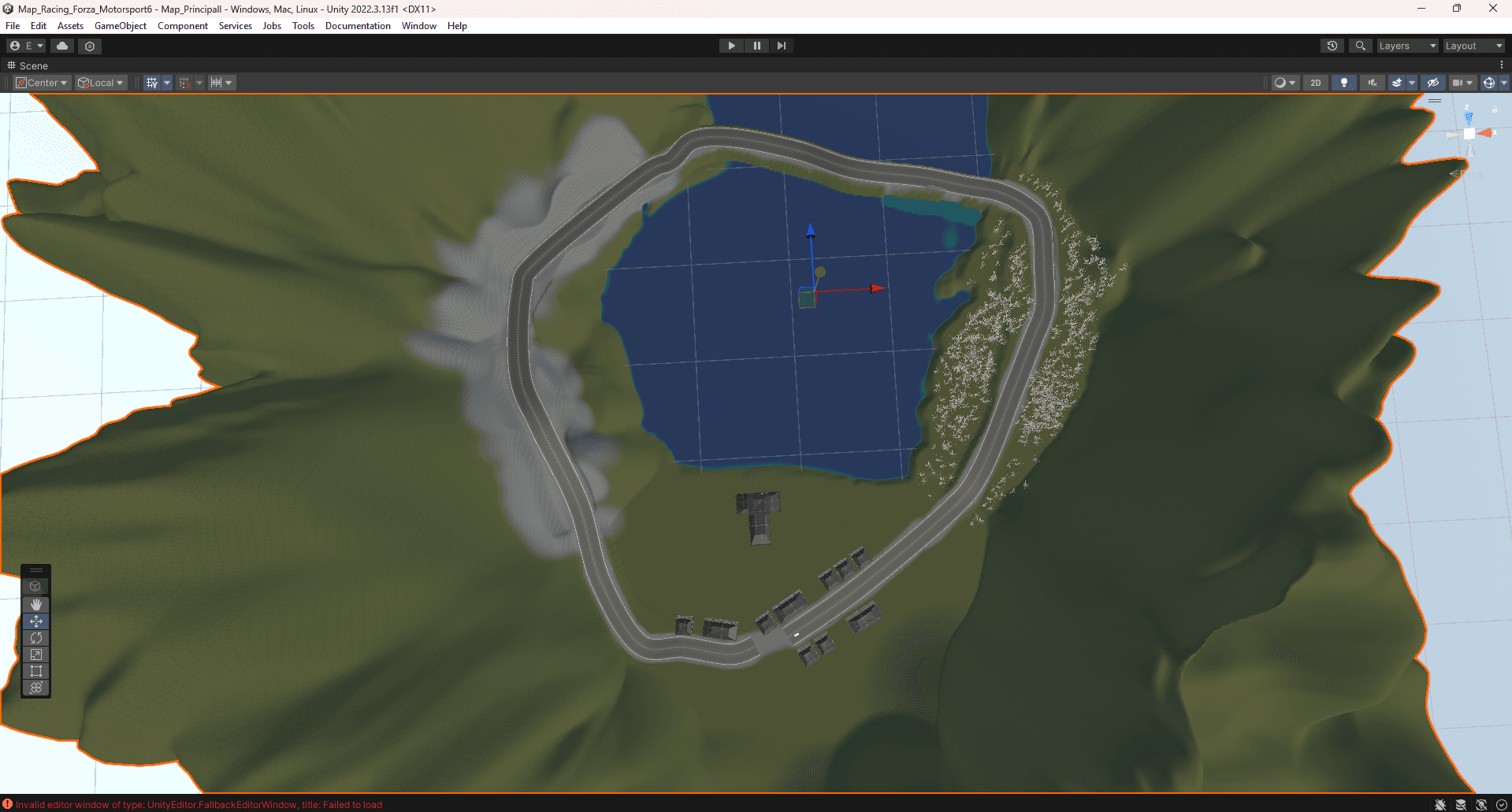This screenshot has height=812, width=1512.
Task: Click the red error icon in status bar
Action: (x=7, y=804)
